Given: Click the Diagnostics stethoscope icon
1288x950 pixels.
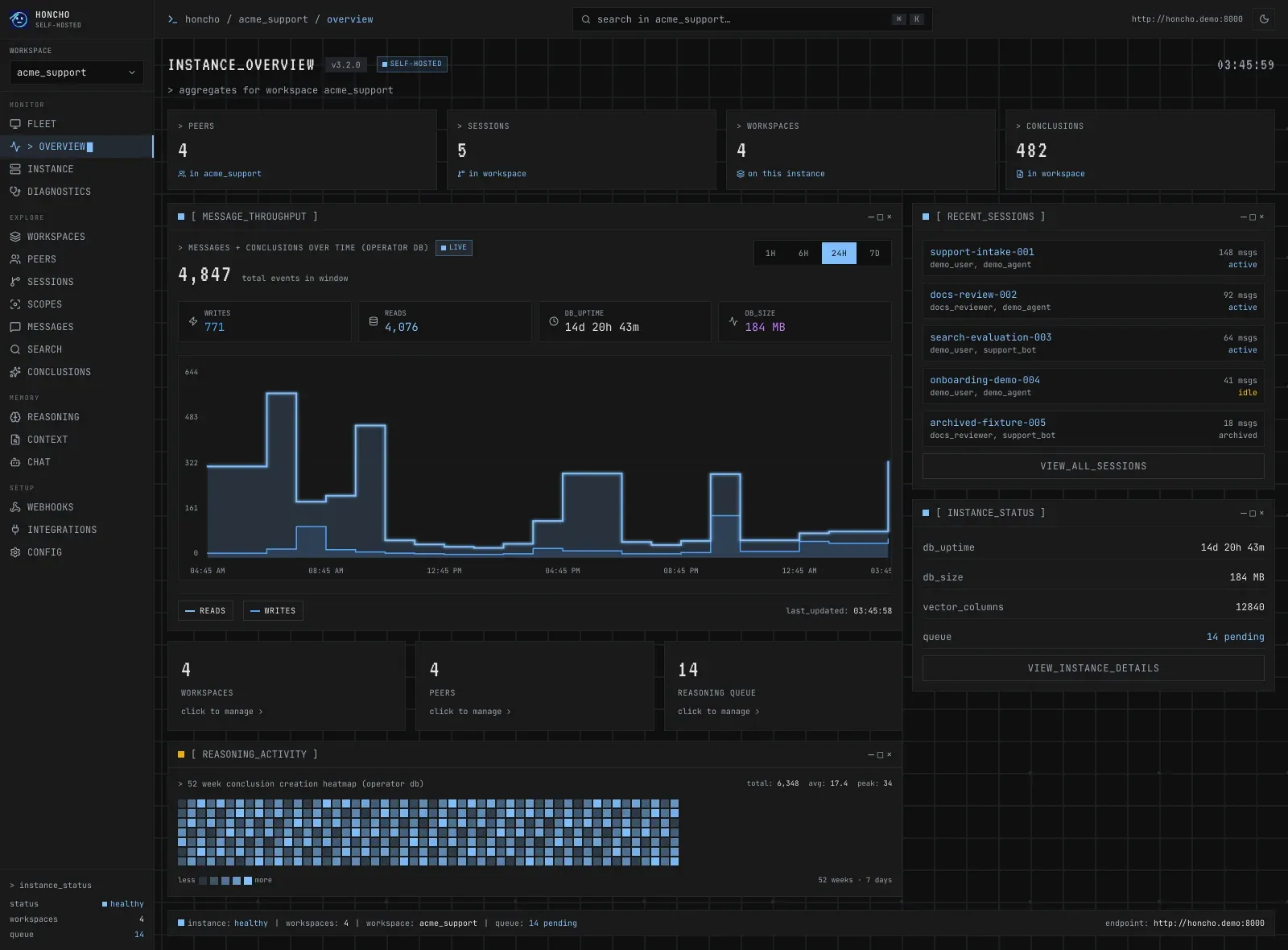Looking at the screenshot, I should [x=15, y=192].
